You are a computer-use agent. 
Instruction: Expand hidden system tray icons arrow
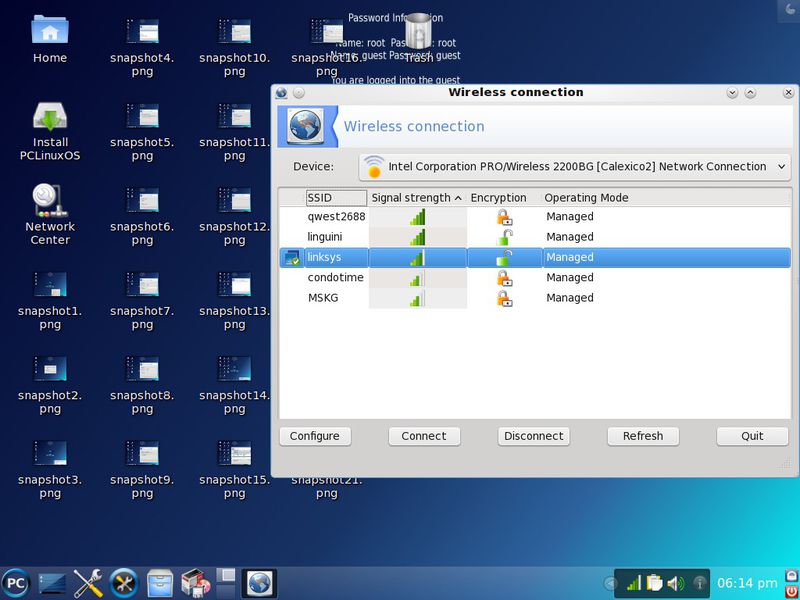609,583
